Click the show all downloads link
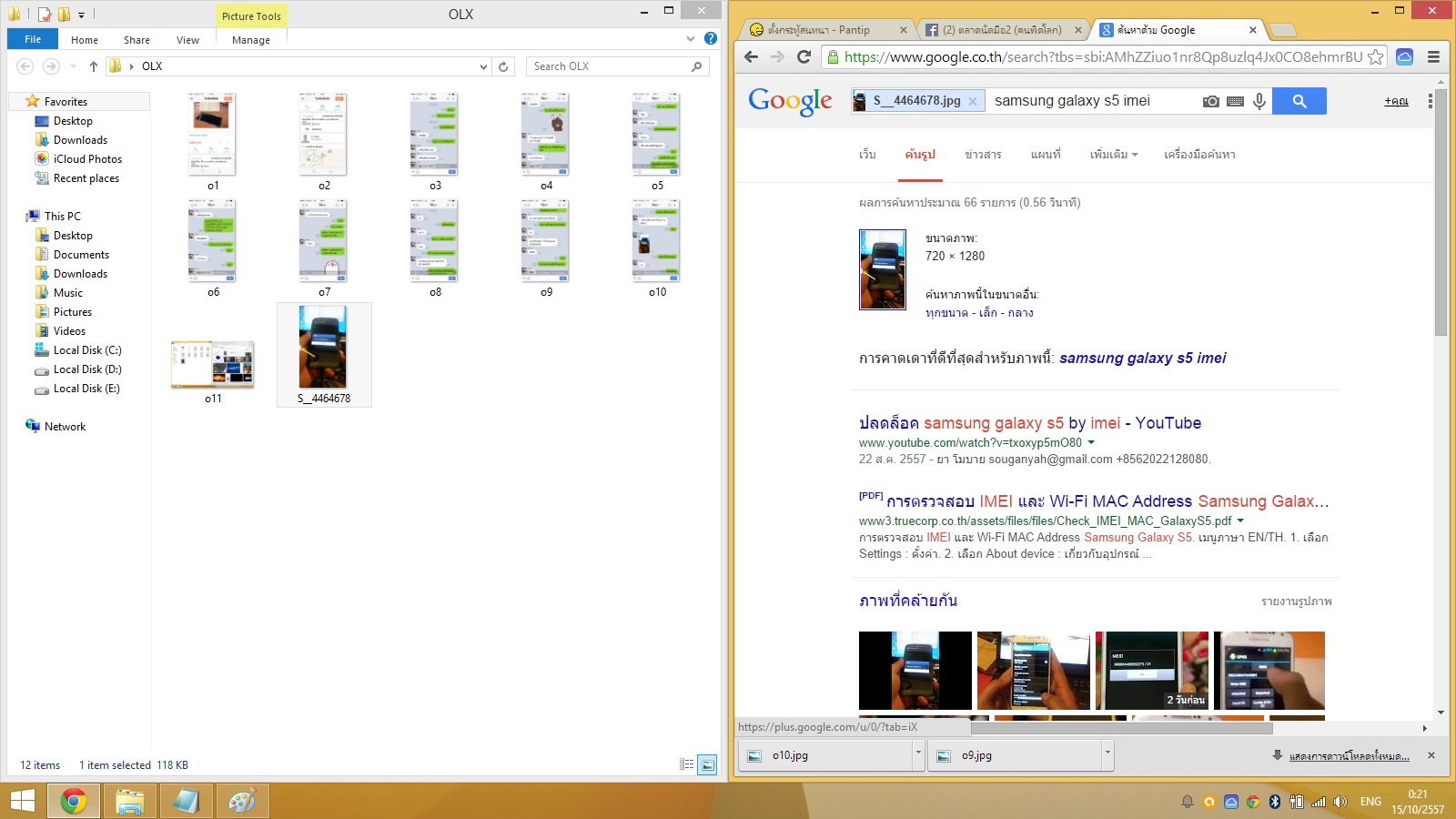Screen dimensions: 1456x819 click(x=1349, y=755)
